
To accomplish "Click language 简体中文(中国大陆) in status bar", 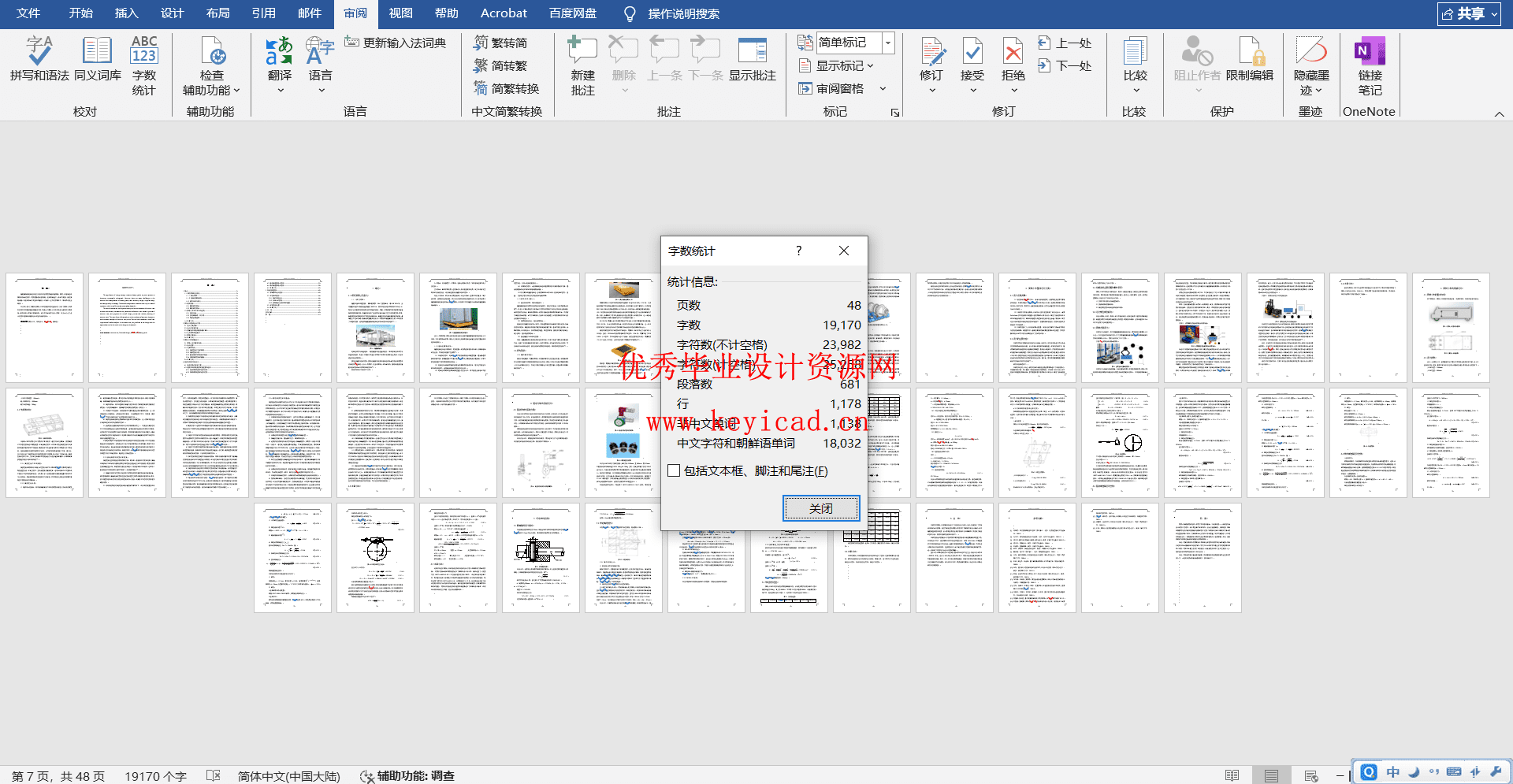I will [288, 776].
